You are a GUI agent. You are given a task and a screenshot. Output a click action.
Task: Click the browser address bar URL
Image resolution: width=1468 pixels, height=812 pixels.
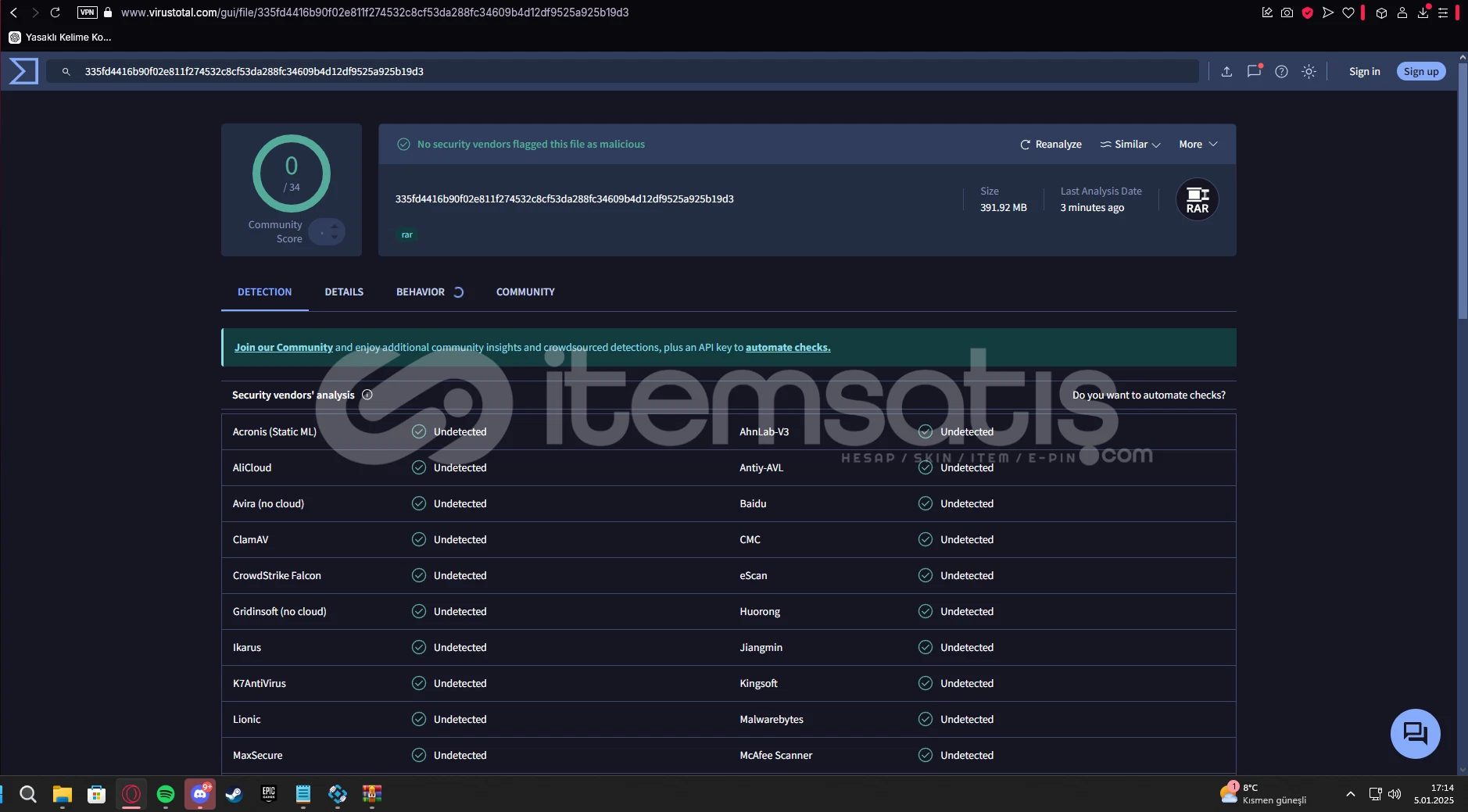click(x=374, y=13)
